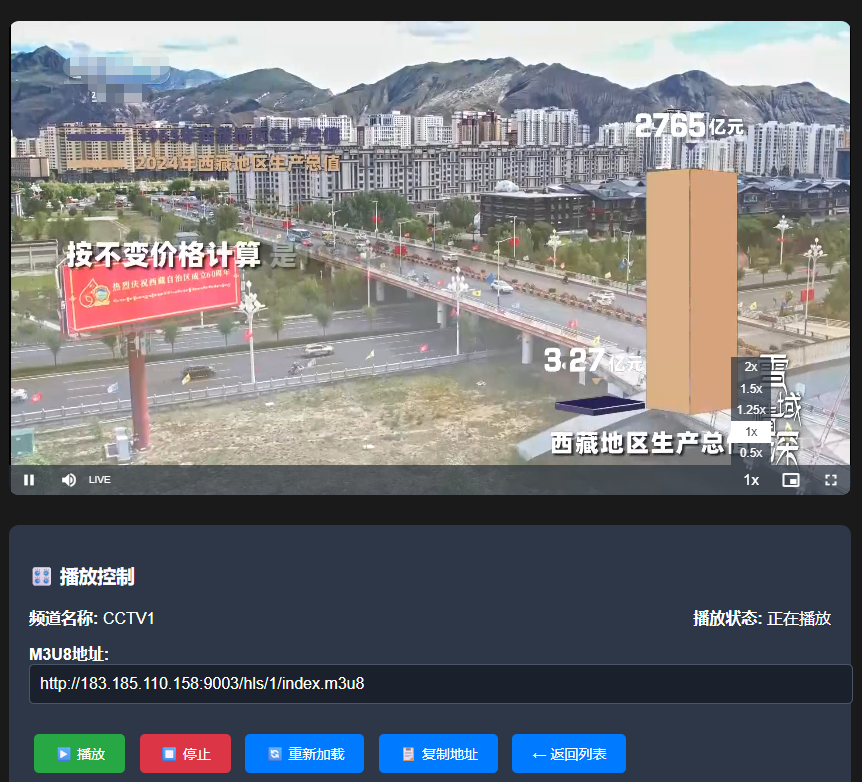Click the clipboard icon in 复制地址
The width and height of the screenshot is (862, 782).
[408, 754]
